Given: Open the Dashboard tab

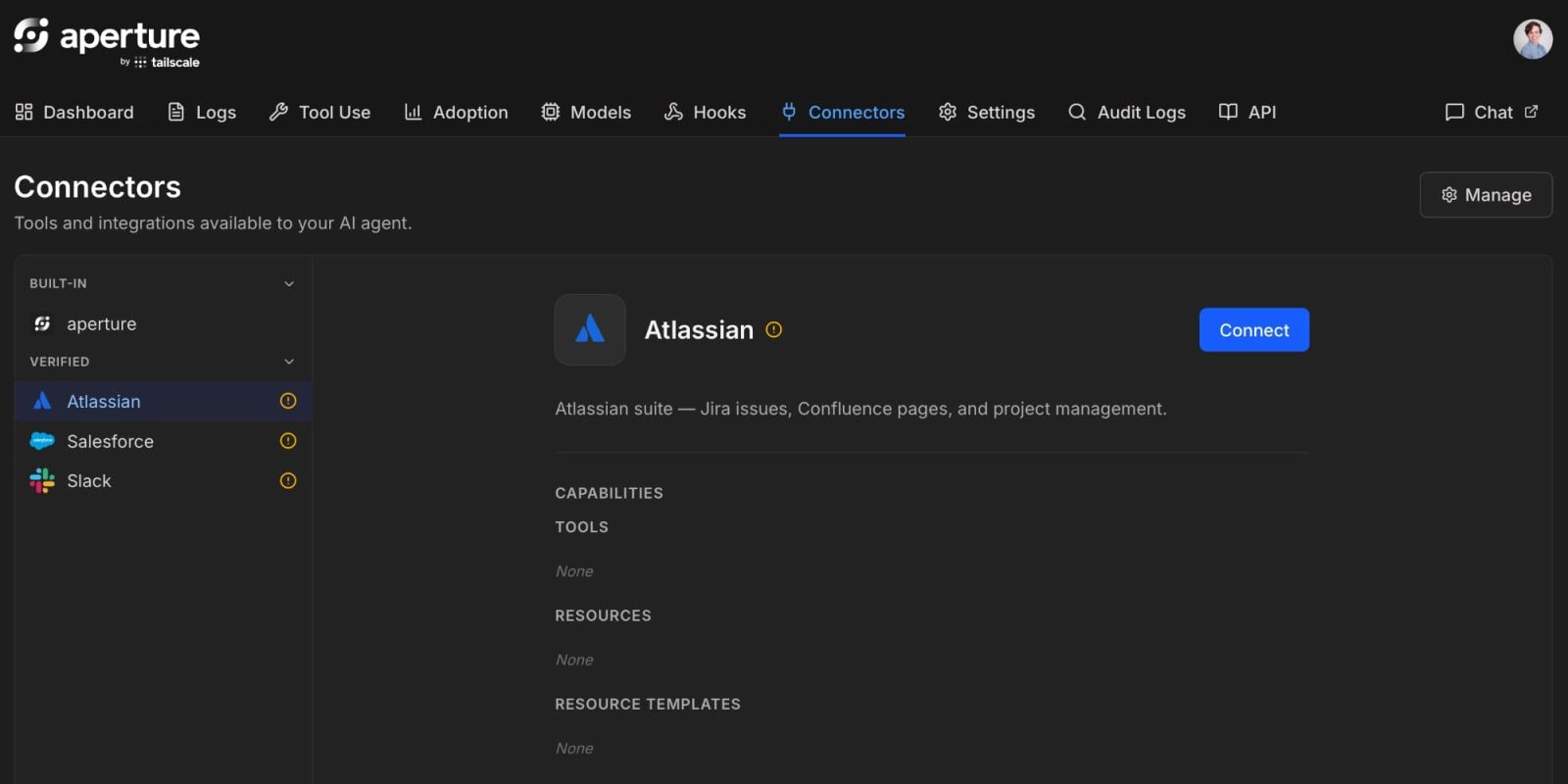Looking at the screenshot, I should [x=74, y=112].
